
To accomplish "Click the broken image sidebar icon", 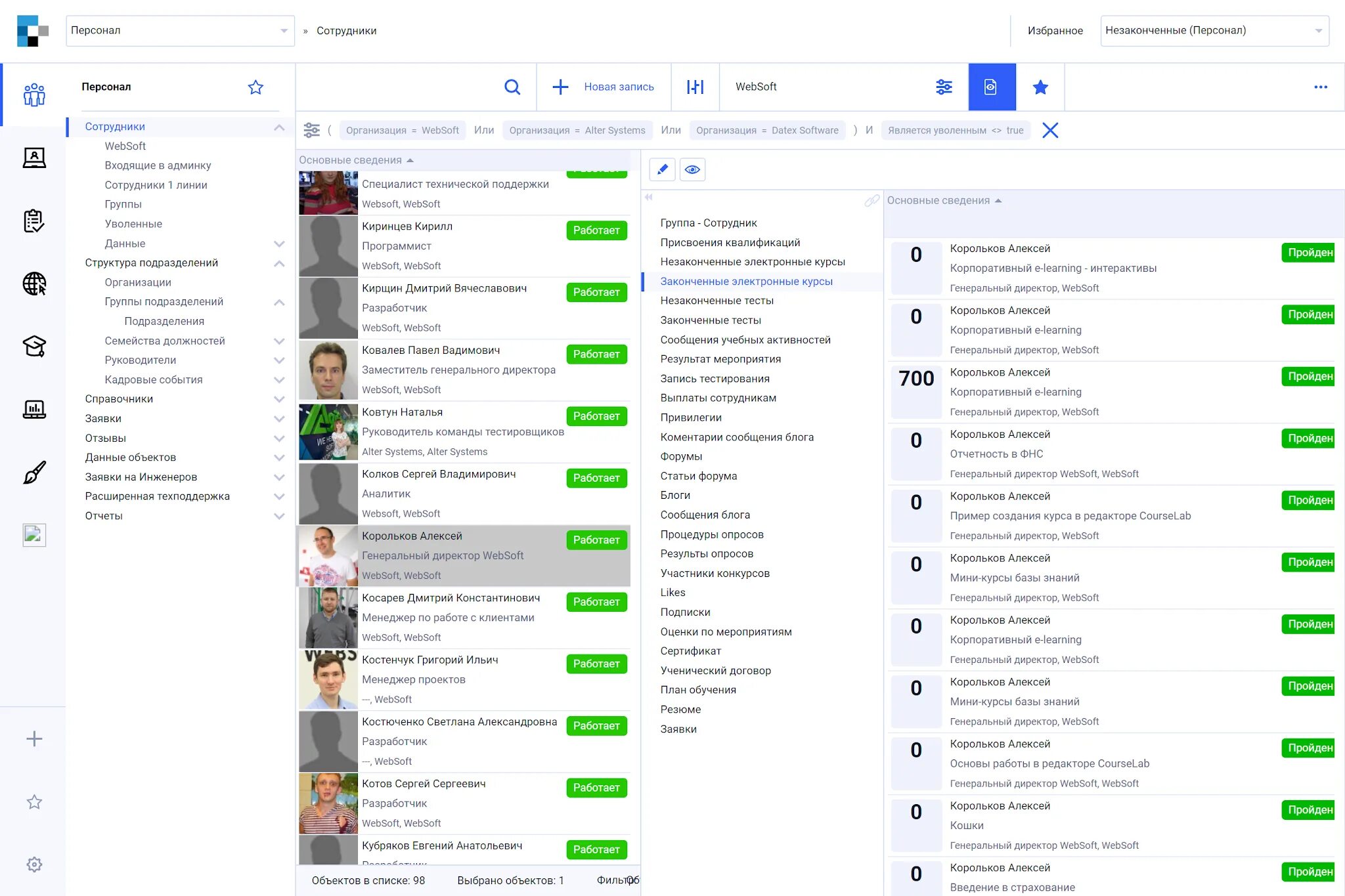I will click(x=34, y=535).
